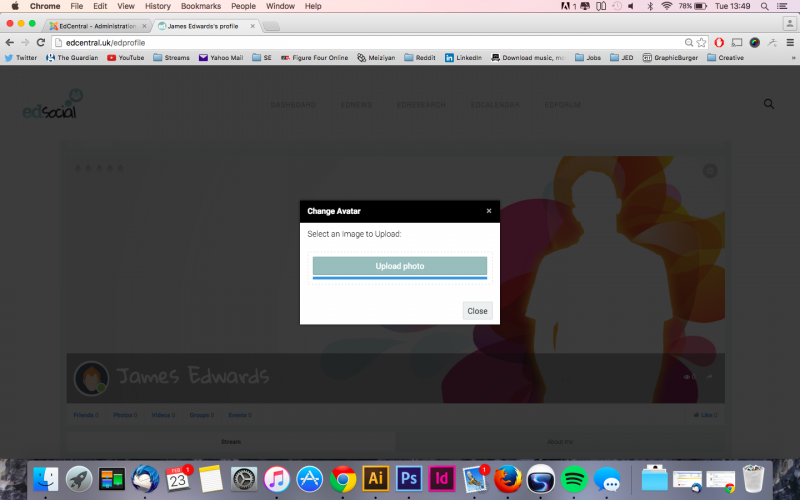Viewport: 800px width, 500px height.
Task: Dismiss the Change Avatar dialog with X
Action: [489, 211]
